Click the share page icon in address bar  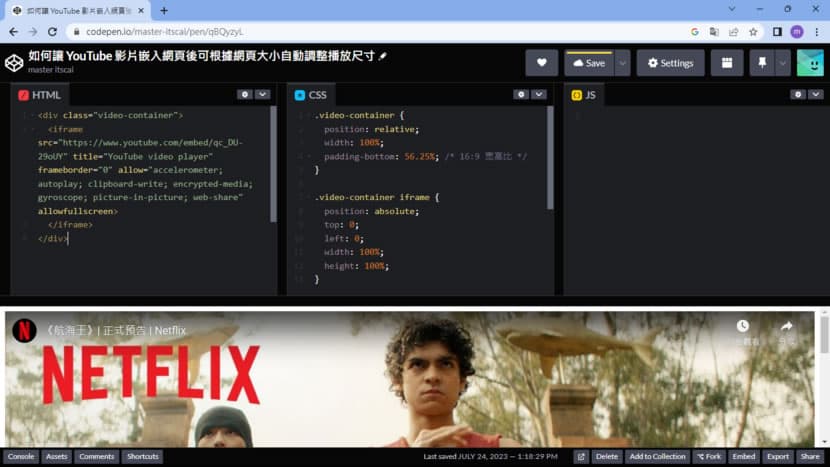734,32
